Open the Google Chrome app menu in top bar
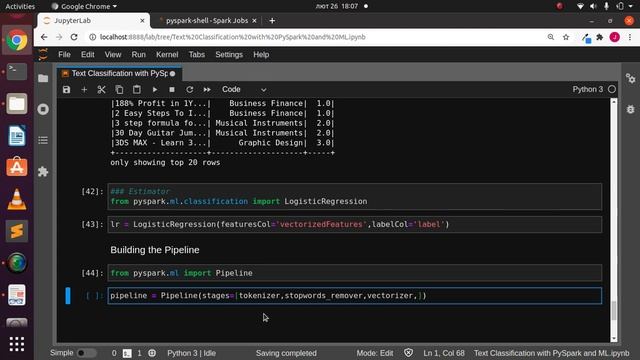The height and width of the screenshot is (360, 640). [x=84, y=6]
